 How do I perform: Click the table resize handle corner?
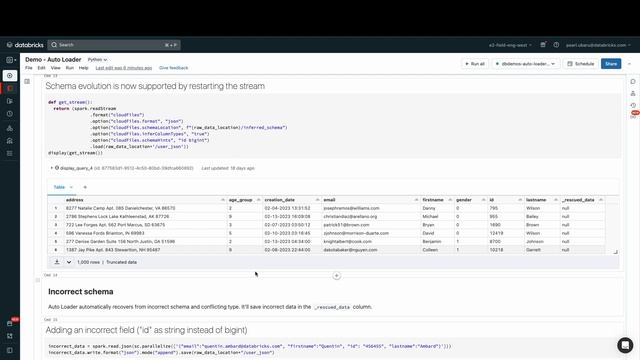point(616,252)
